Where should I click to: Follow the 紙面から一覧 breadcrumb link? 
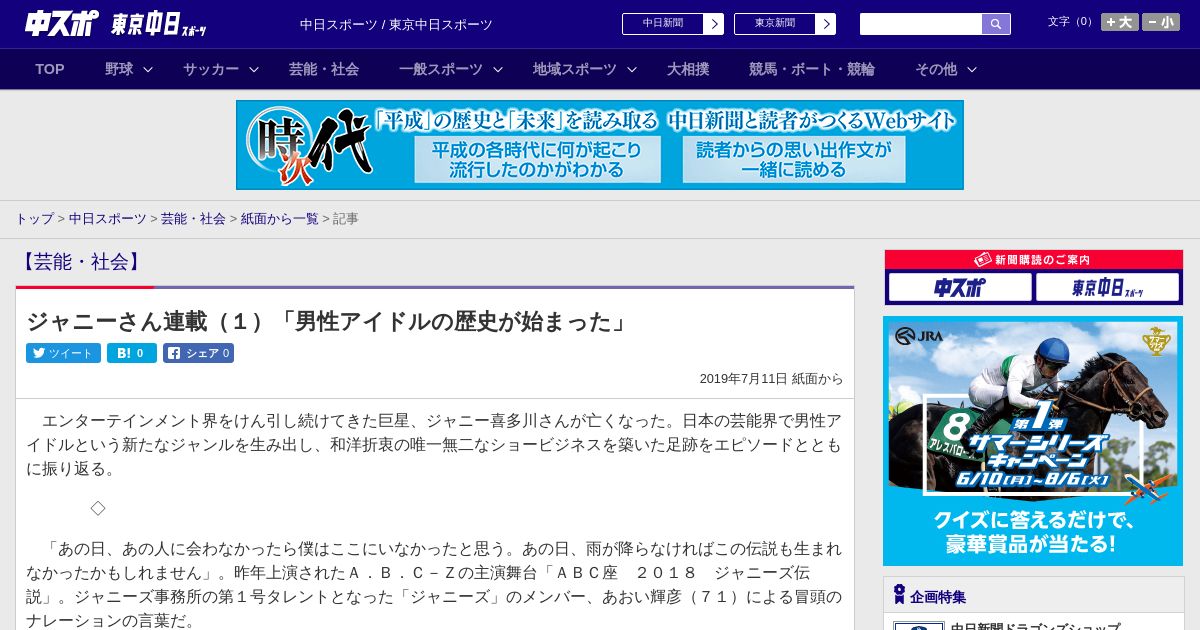pyautogui.click(x=279, y=218)
